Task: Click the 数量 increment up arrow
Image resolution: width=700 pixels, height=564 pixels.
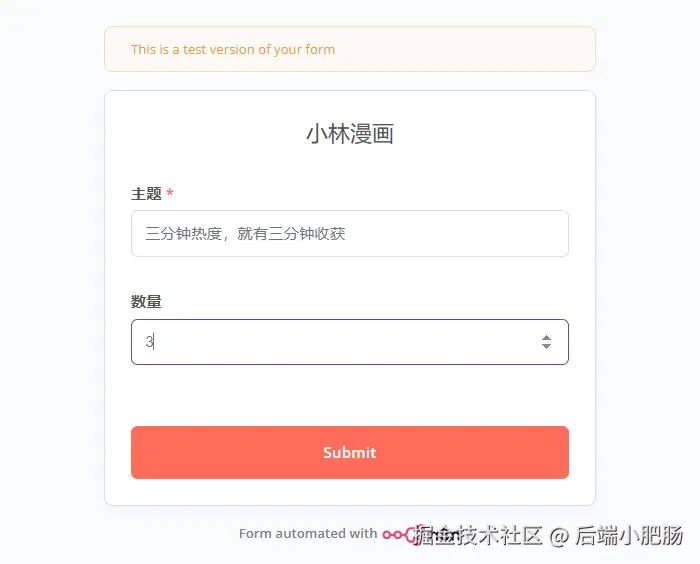Action: 546,337
